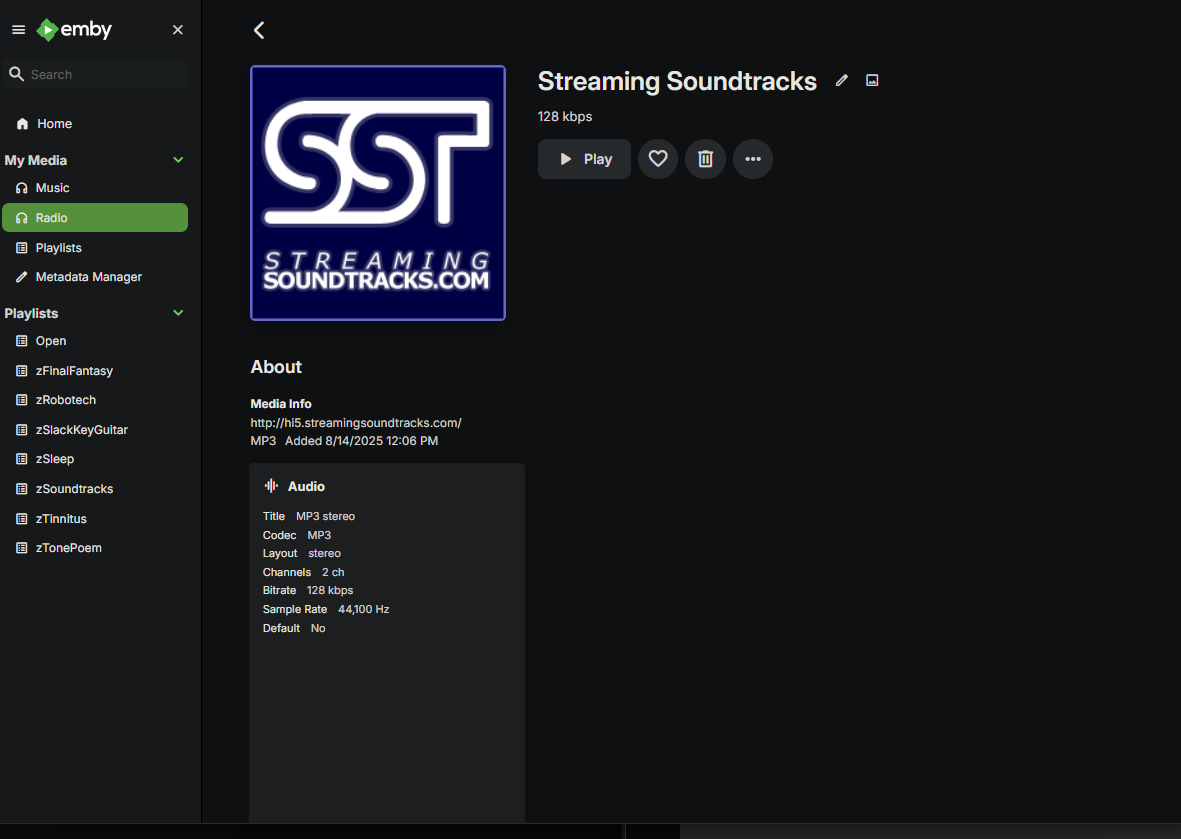Open the Open playlist
The image size is (1181, 839).
(x=95, y=341)
